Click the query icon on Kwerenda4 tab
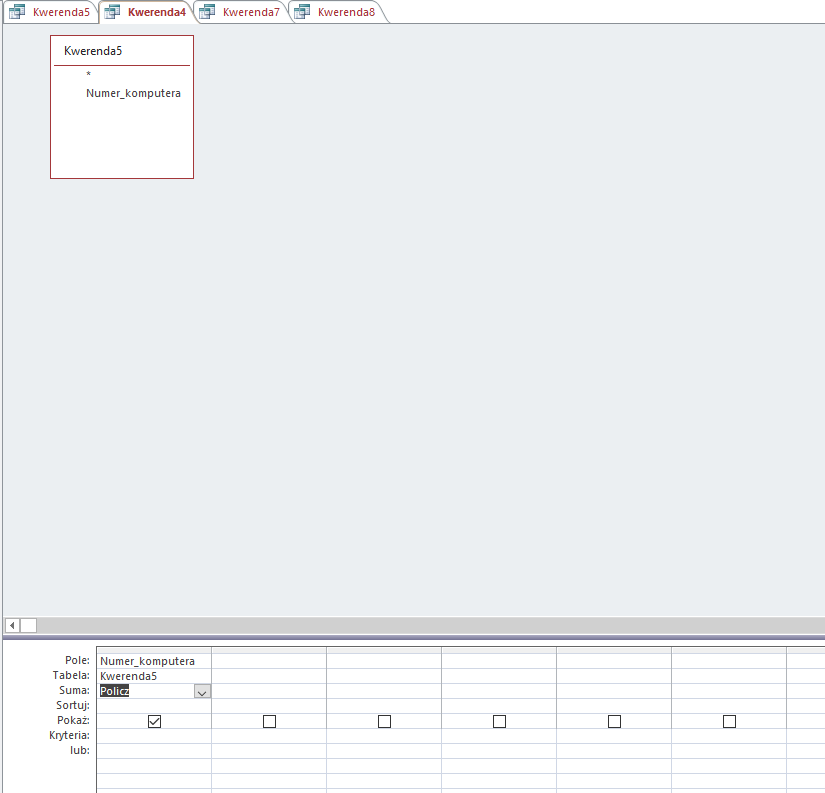This screenshot has height=793, width=825. point(112,12)
